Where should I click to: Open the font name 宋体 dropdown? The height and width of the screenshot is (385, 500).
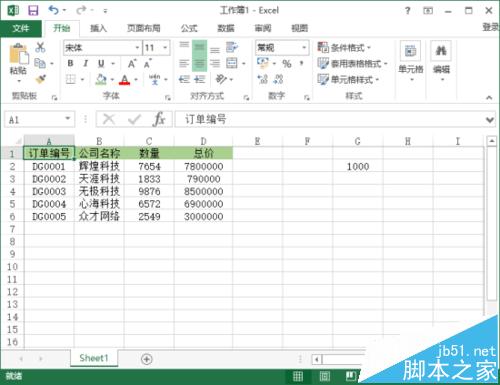(x=137, y=48)
